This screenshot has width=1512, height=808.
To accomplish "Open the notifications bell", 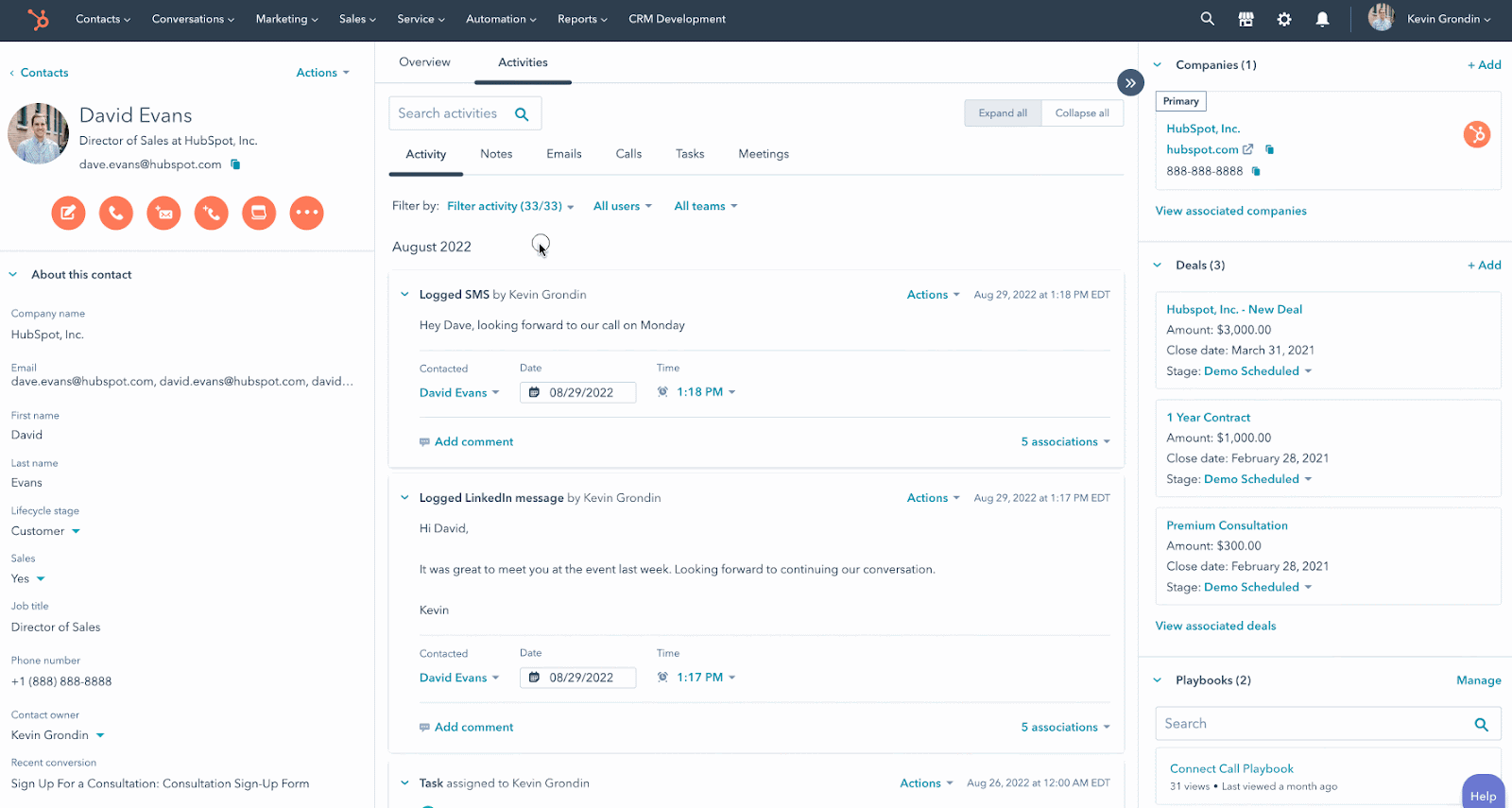I will [x=1322, y=19].
